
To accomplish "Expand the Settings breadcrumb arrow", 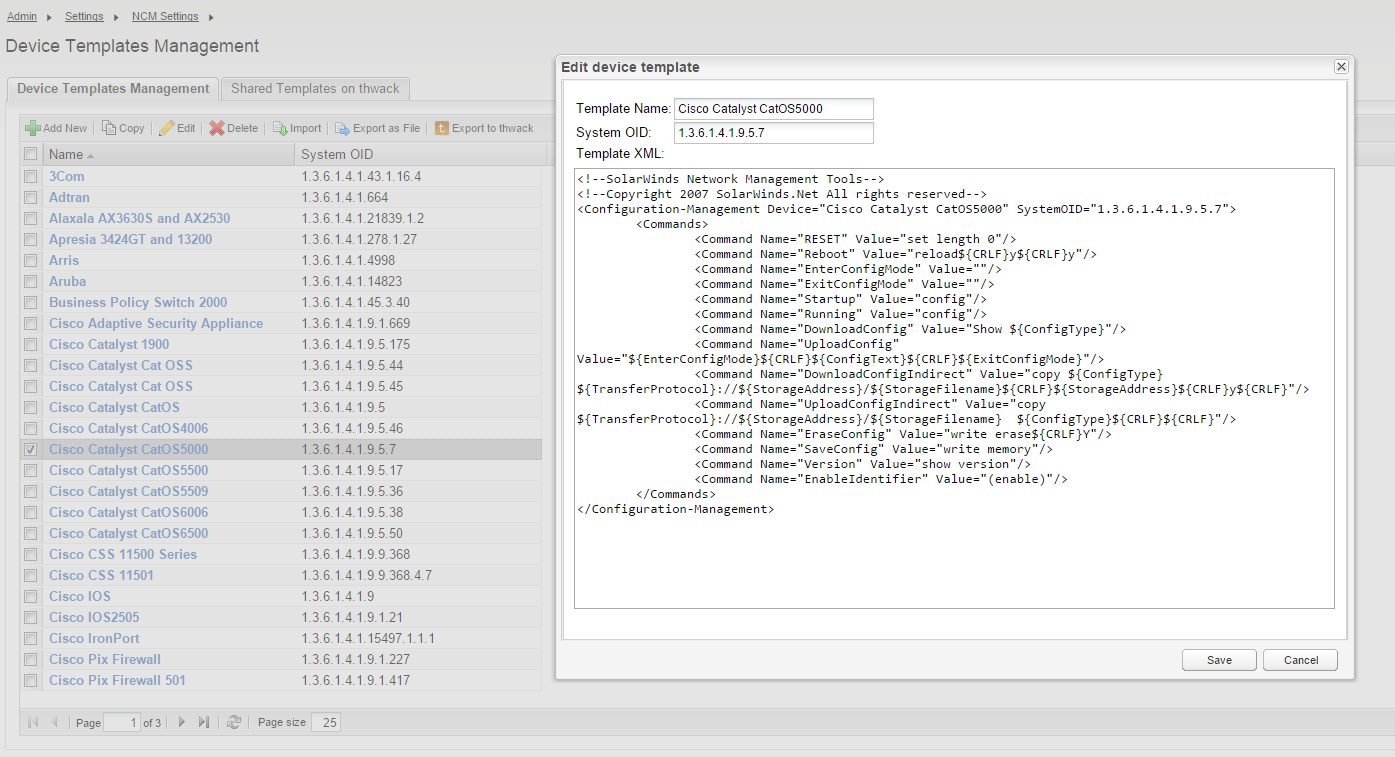I will point(116,17).
